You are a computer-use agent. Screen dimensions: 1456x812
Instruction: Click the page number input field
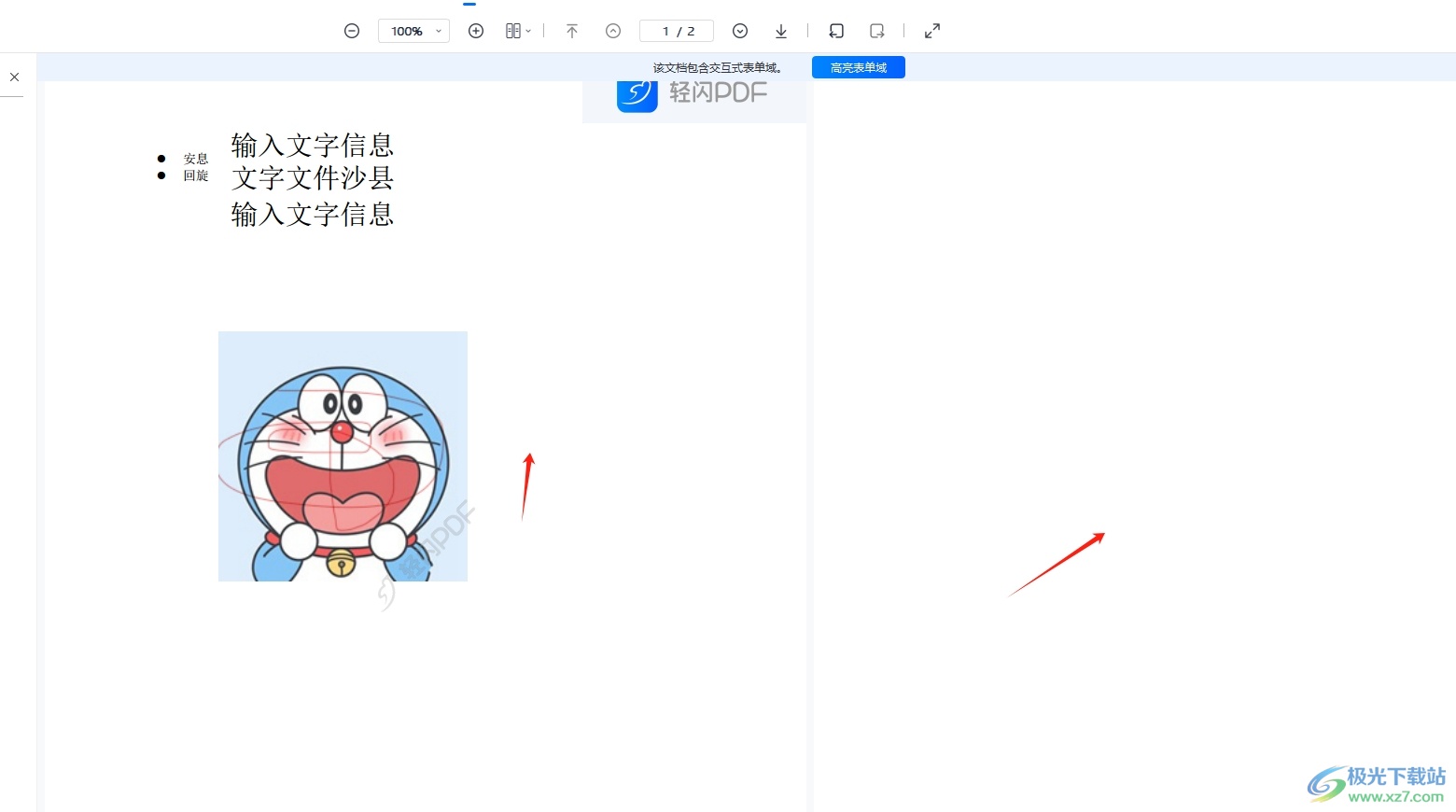pos(677,31)
